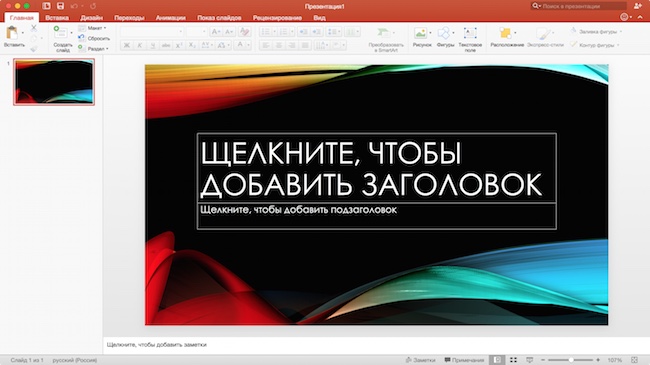Center the text alignment
Screen dimensions: 650x365
click(279, 45)
